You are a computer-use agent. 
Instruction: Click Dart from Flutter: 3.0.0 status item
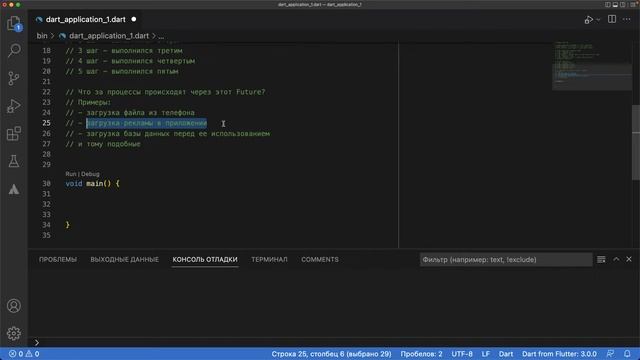(x=559, y=354)
